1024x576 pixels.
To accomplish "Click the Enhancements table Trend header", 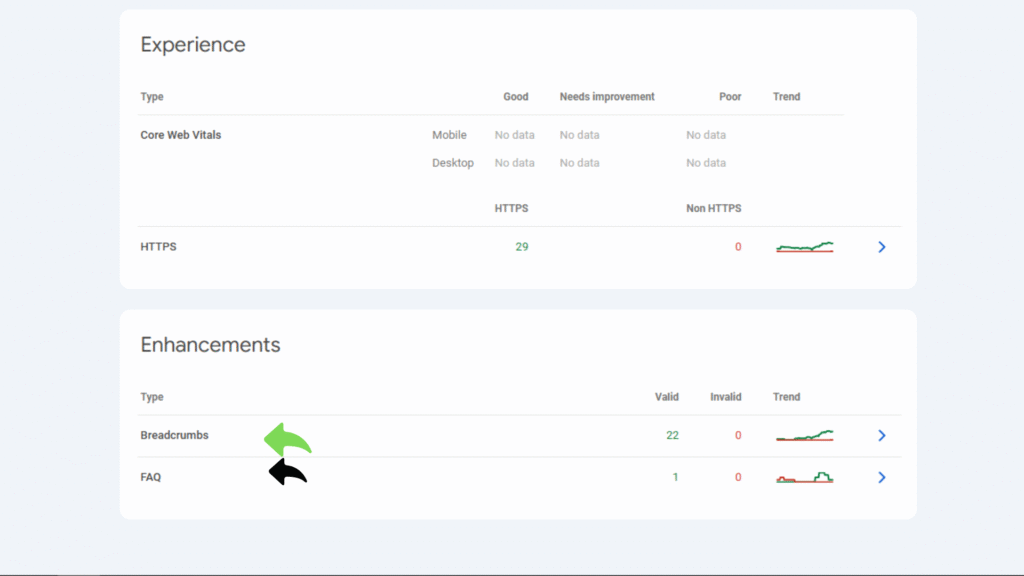I will (x=786, y=397).
